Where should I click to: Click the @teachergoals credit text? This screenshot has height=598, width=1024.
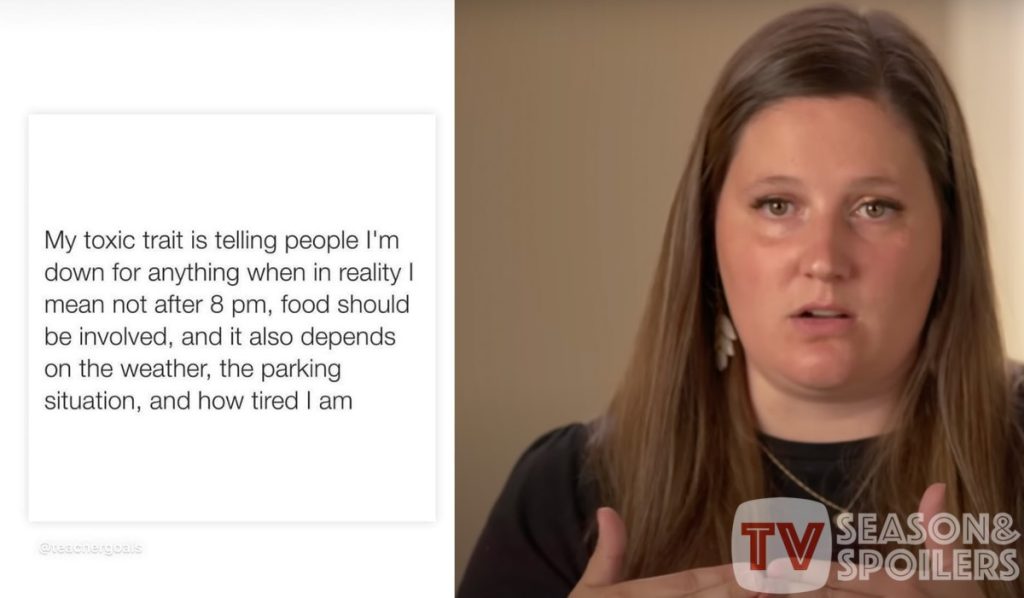tap(90, 548)
